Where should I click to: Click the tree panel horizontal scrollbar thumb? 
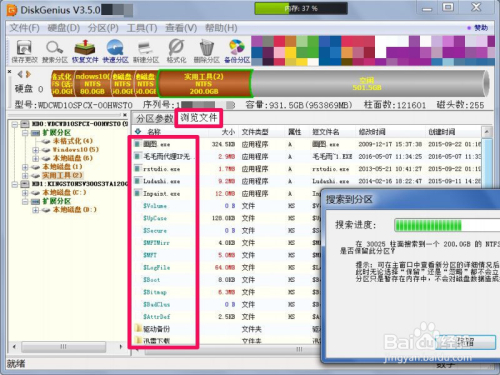[63, 347]
